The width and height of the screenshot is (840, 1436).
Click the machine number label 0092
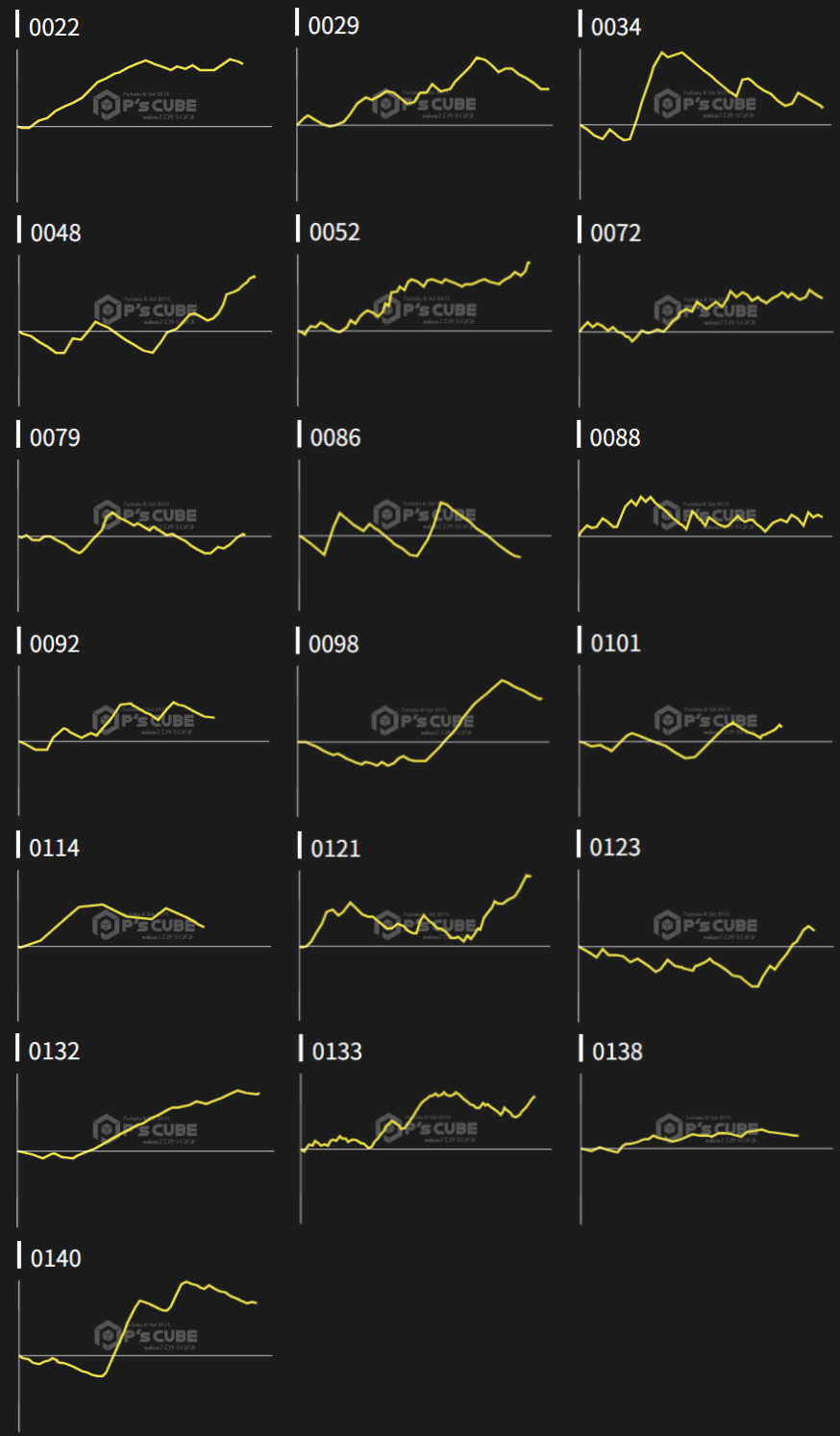[x=55, y=643]
